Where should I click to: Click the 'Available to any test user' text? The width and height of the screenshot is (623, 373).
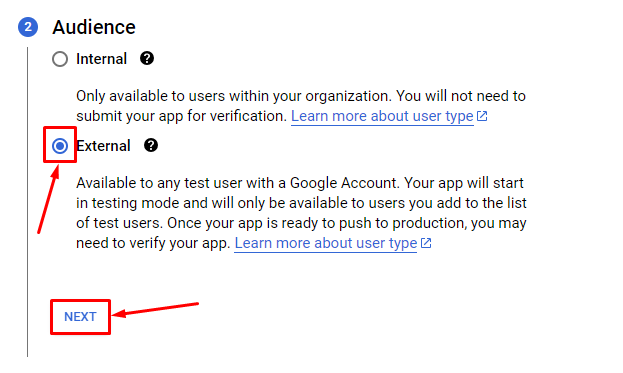click(159, 183)
